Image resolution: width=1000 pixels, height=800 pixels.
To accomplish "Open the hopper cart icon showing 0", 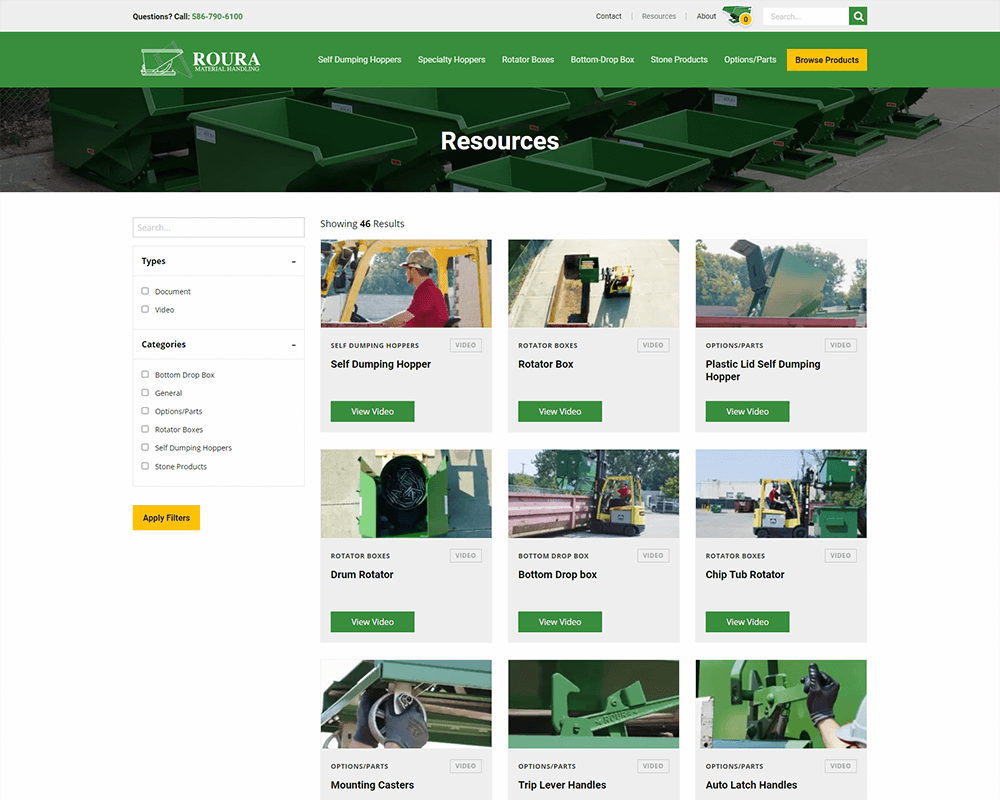I will click(x=736, y=14).
